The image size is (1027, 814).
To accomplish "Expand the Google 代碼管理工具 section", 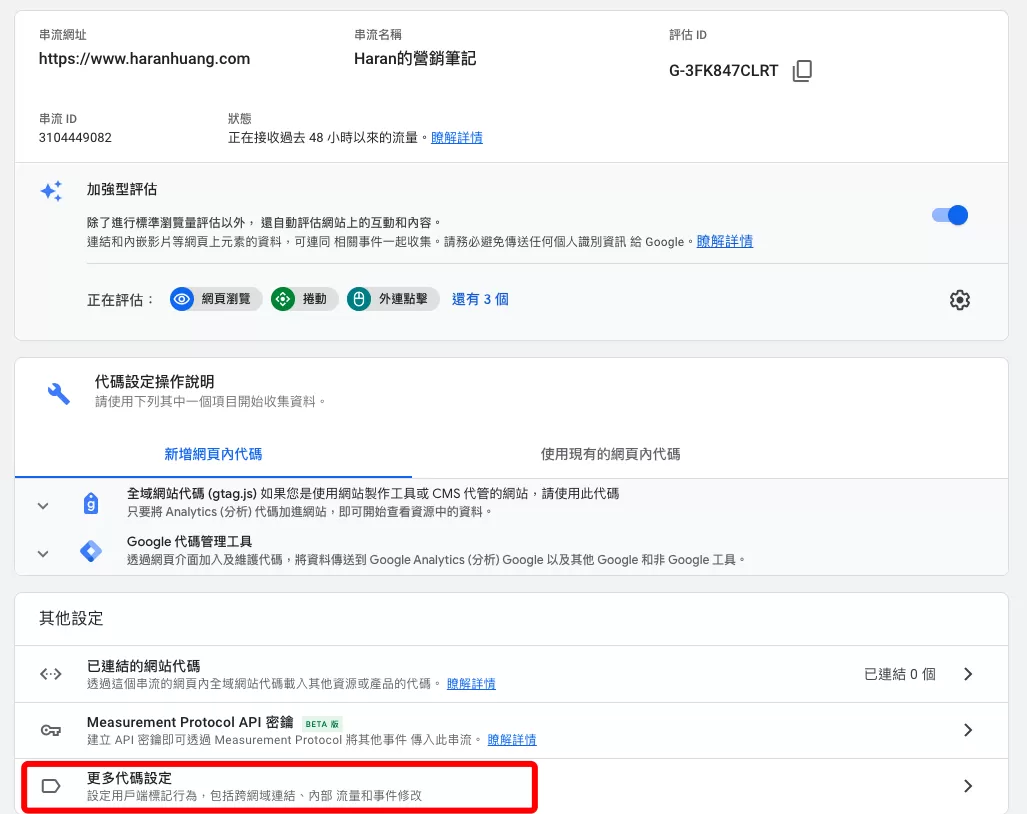I will [43, 553].
